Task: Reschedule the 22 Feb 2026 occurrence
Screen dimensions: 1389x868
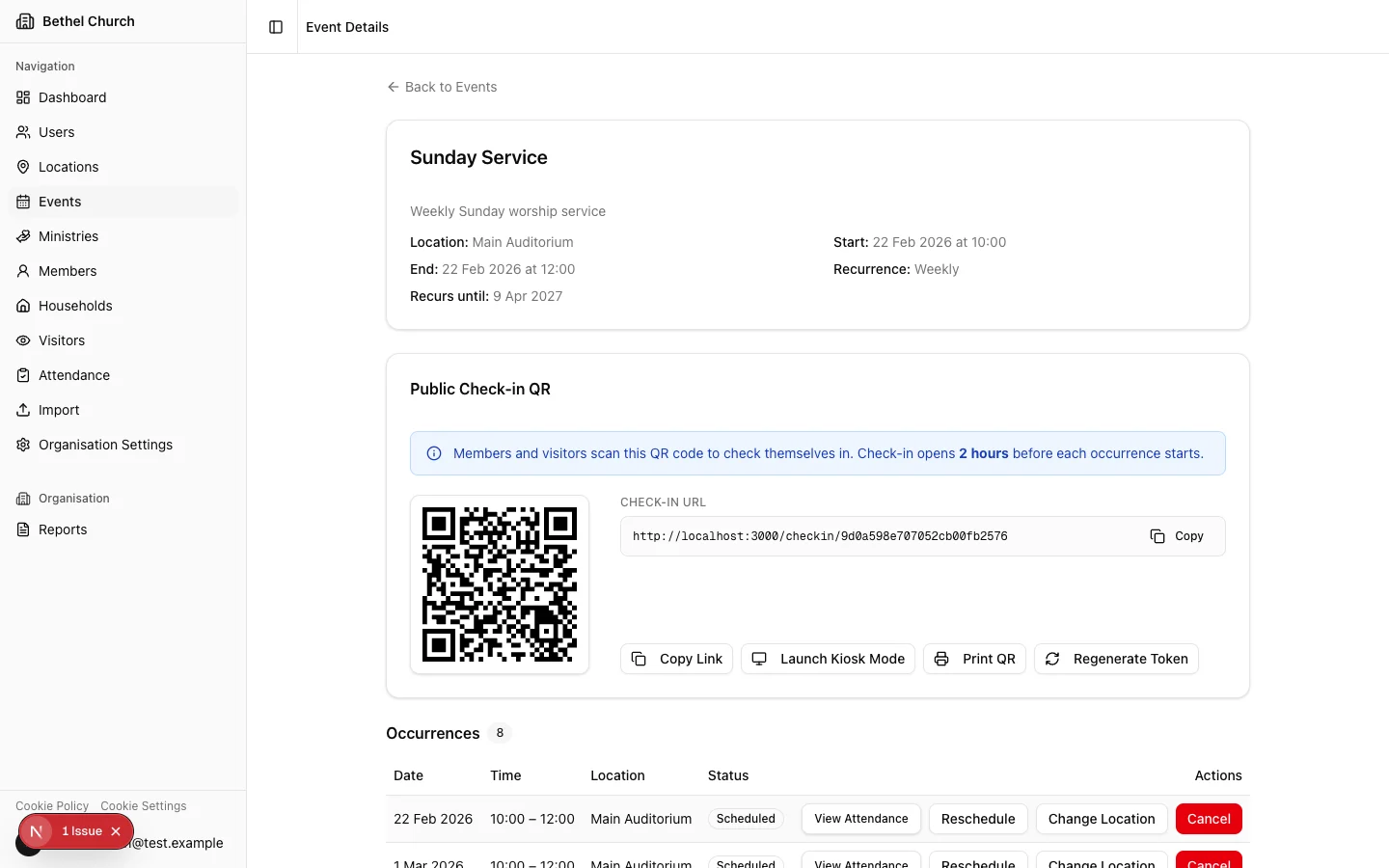Action: 978,819
